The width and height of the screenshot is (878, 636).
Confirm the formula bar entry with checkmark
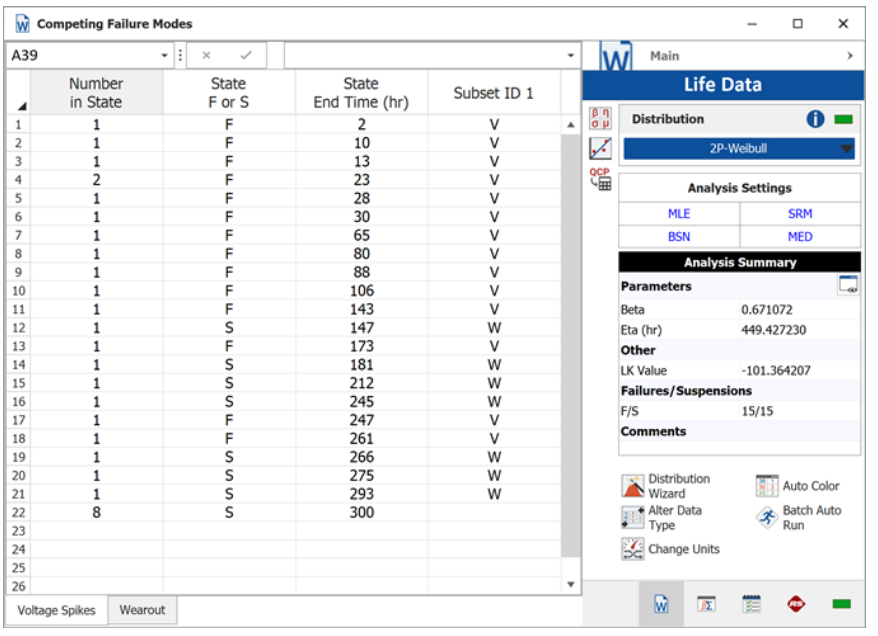point(246,55)
